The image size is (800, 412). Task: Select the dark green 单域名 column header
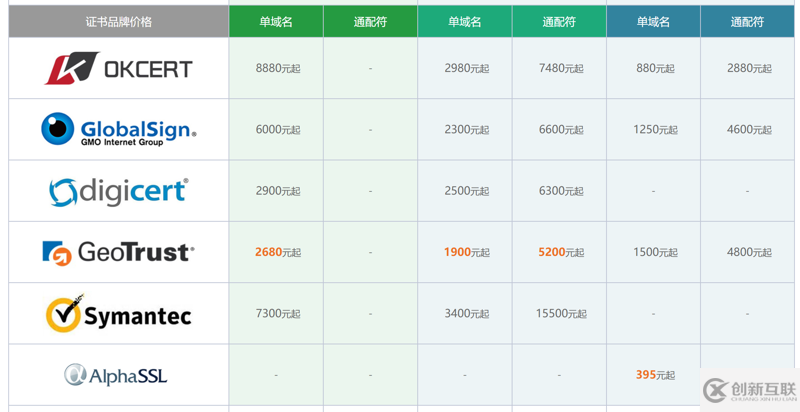point(276,21)
